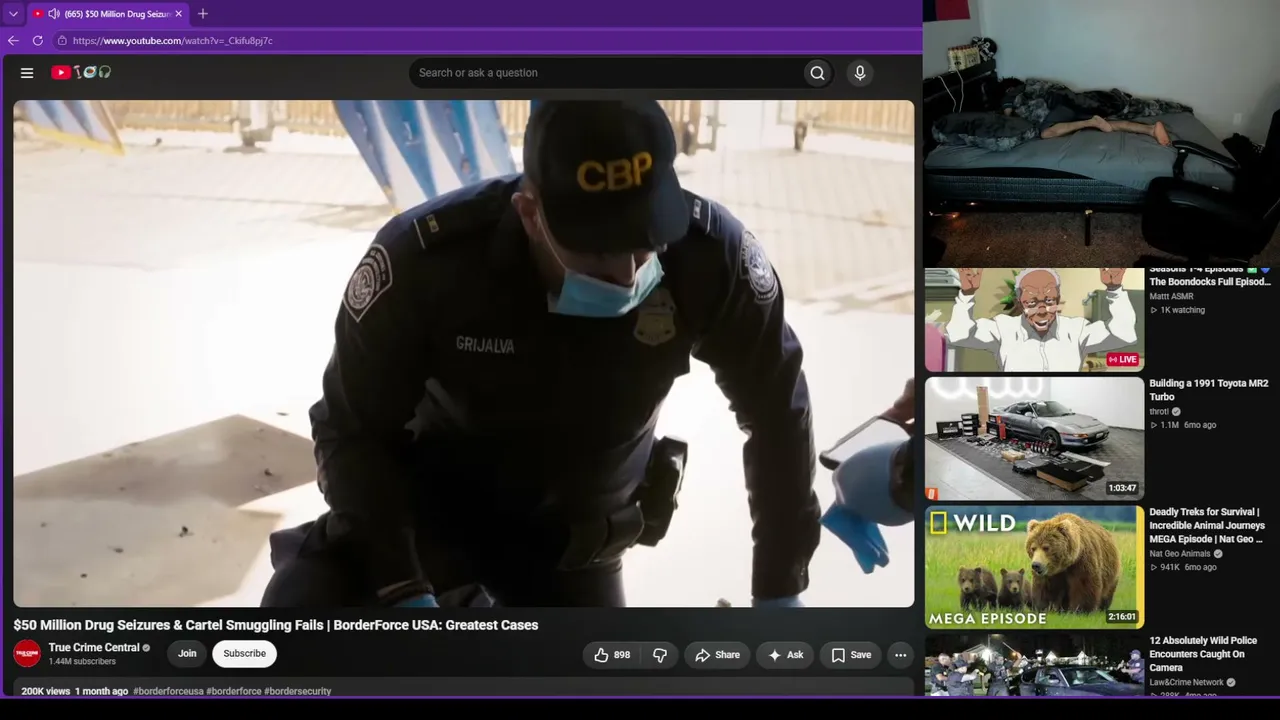Click the verified badge beside True Crime Central
The height and width of the screenshot is (720, 1280).
(x=146, y=648)
